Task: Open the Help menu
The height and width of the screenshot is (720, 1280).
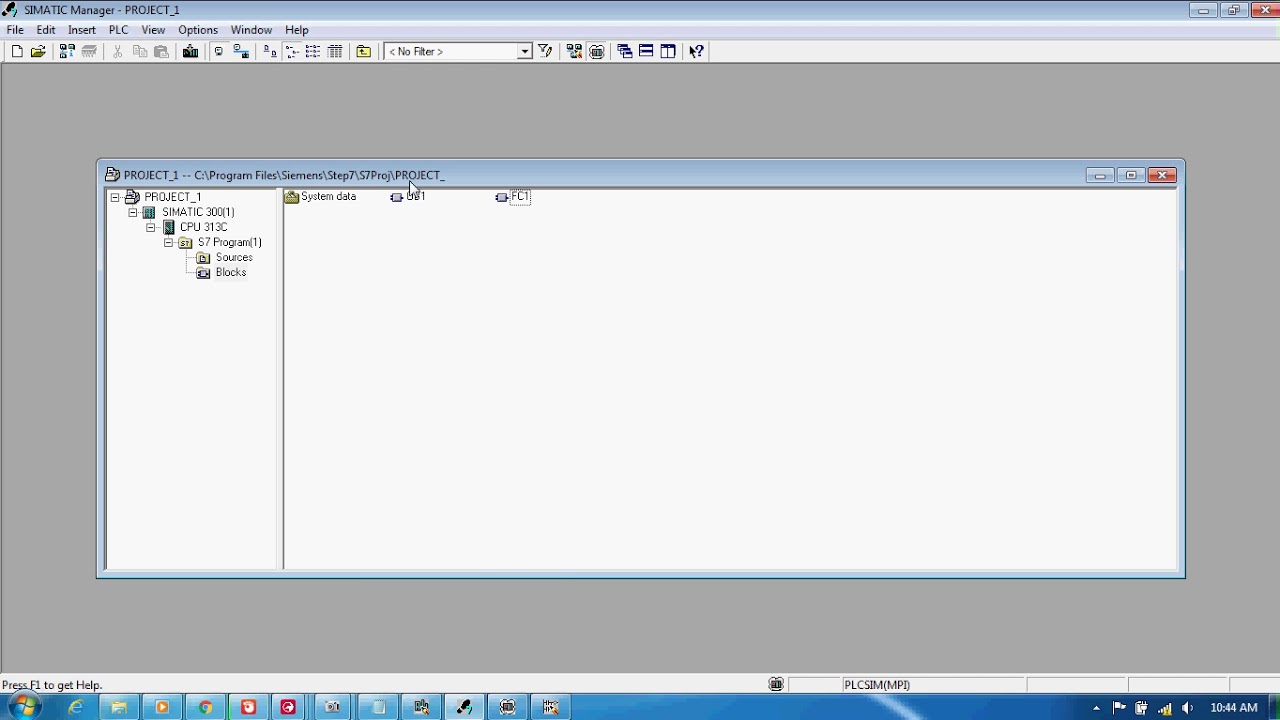Action: (297, 30)
